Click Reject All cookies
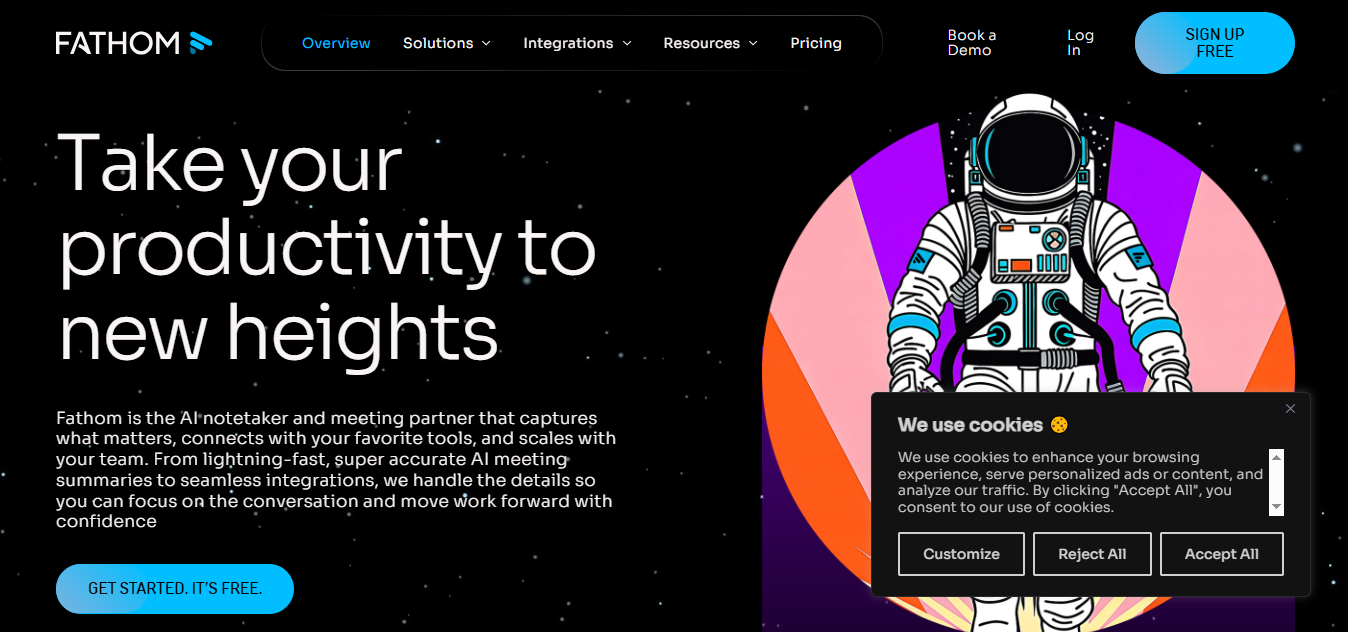Viewport: 1348px width, 632px height. tap(1092, 554)
